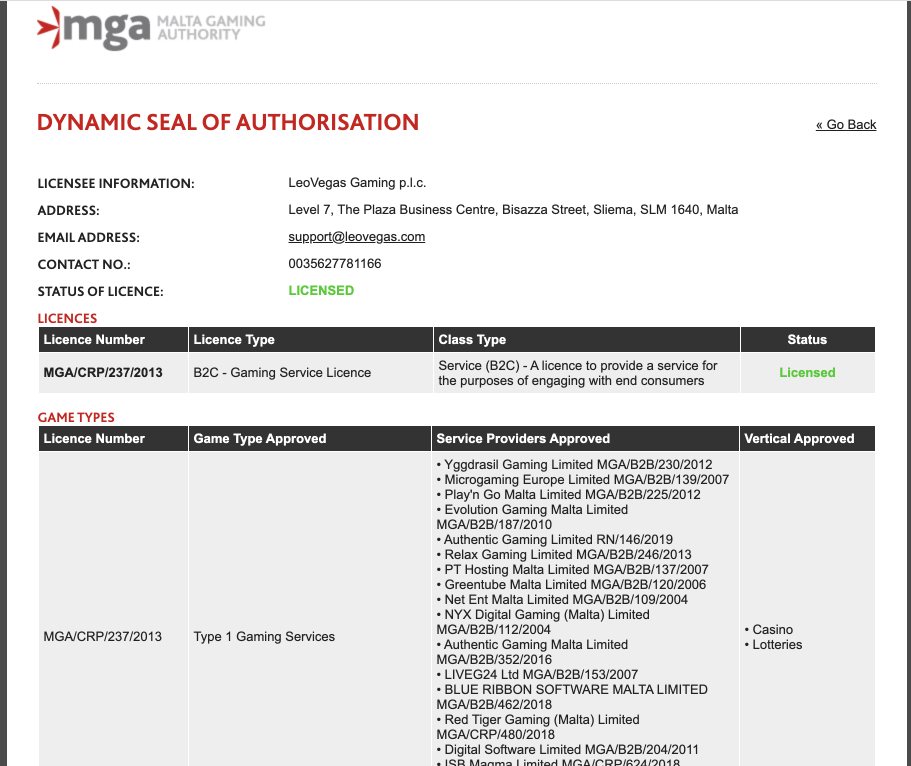Click the EMAIL ADDRESS: label

click(88, 237)
